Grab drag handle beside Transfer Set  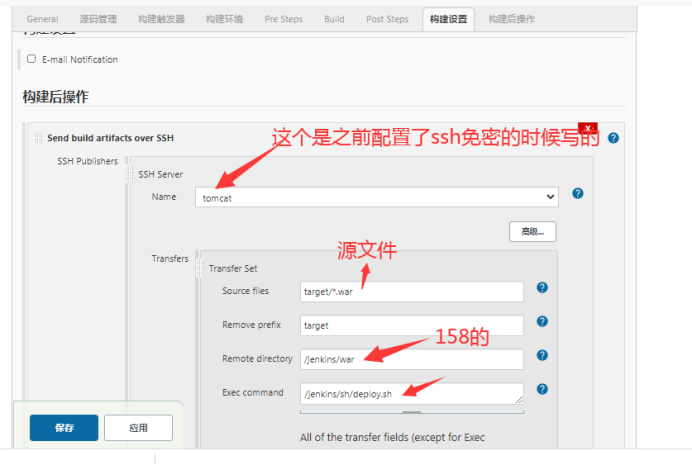[200, 268]
